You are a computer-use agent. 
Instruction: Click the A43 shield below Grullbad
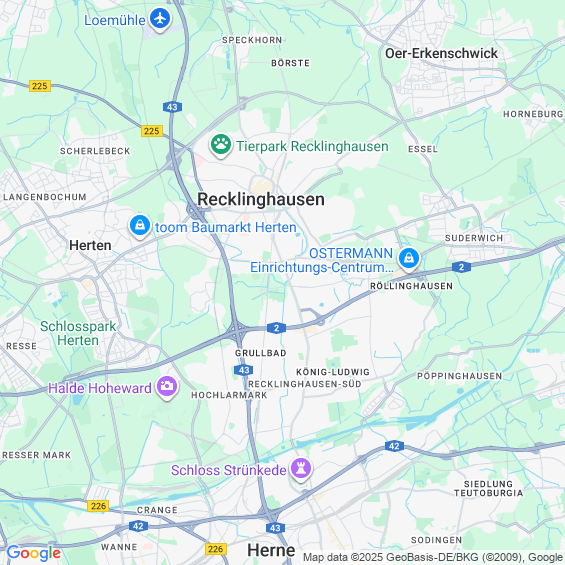(x=244, y=370)
